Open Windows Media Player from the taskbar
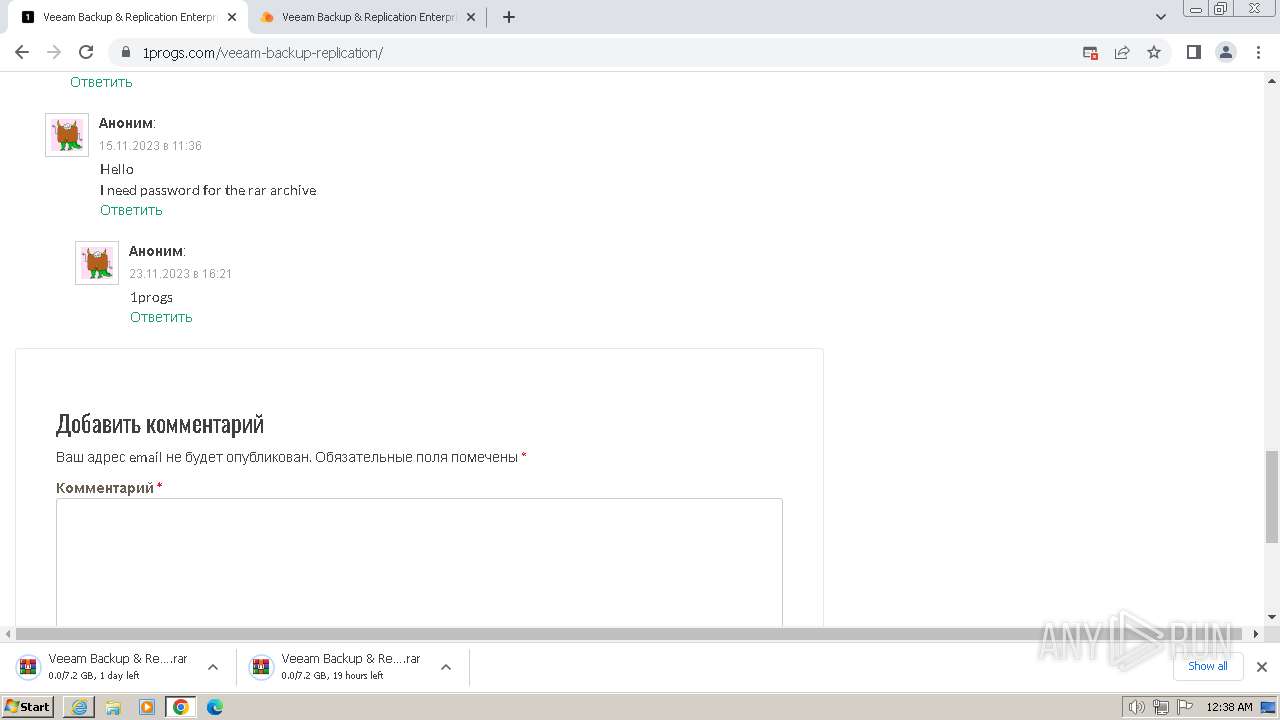 tap(147, 707)
